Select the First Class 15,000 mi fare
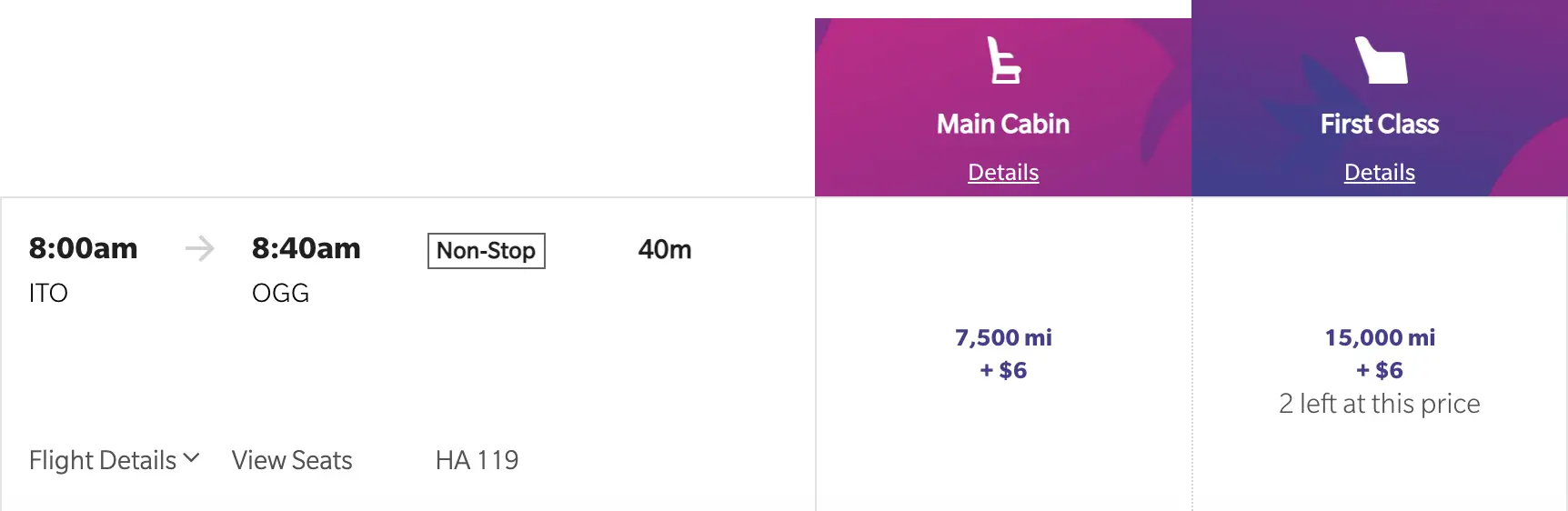The width and height of the screenshot is (1568, 511). pyautogui.click(x=1380, y=354)
